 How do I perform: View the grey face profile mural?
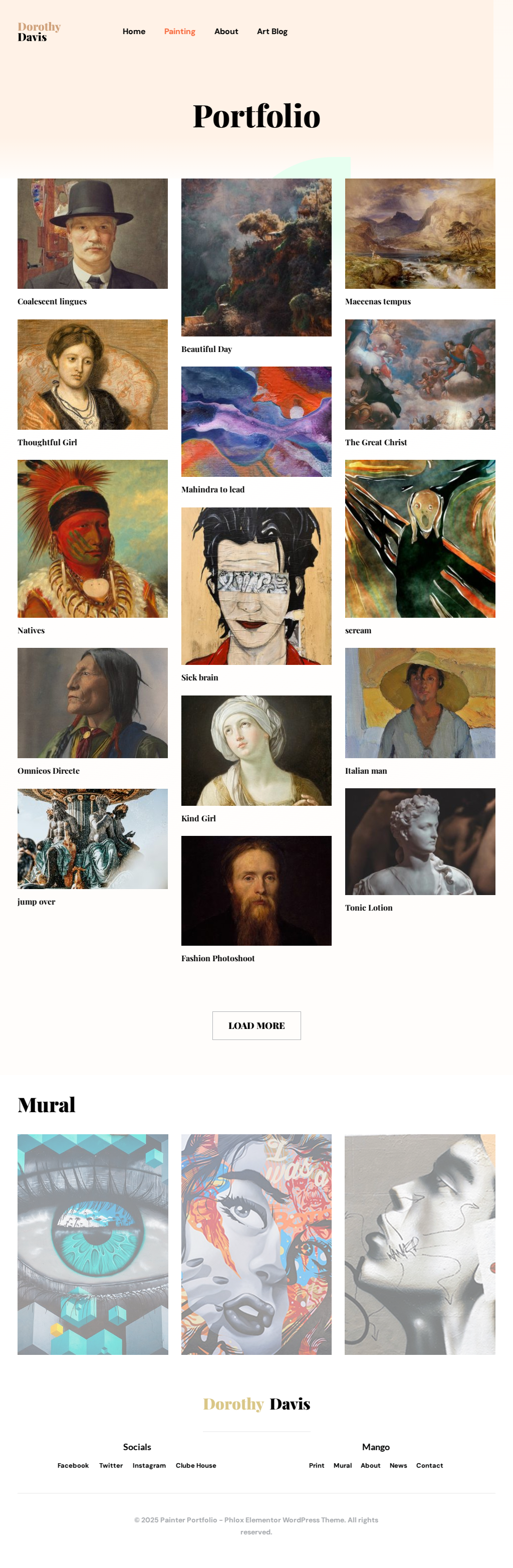click(x=420, y=1244)
